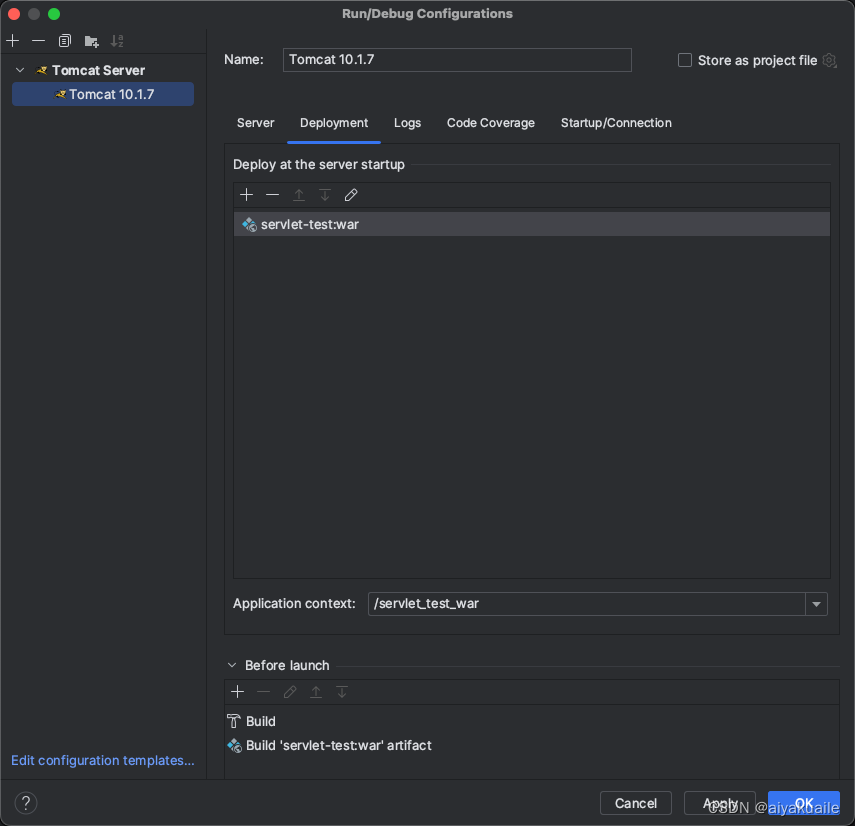This screenshot has width=855, height=826.
Task: Open project file storage settings gear
Action: pos(829,60)
